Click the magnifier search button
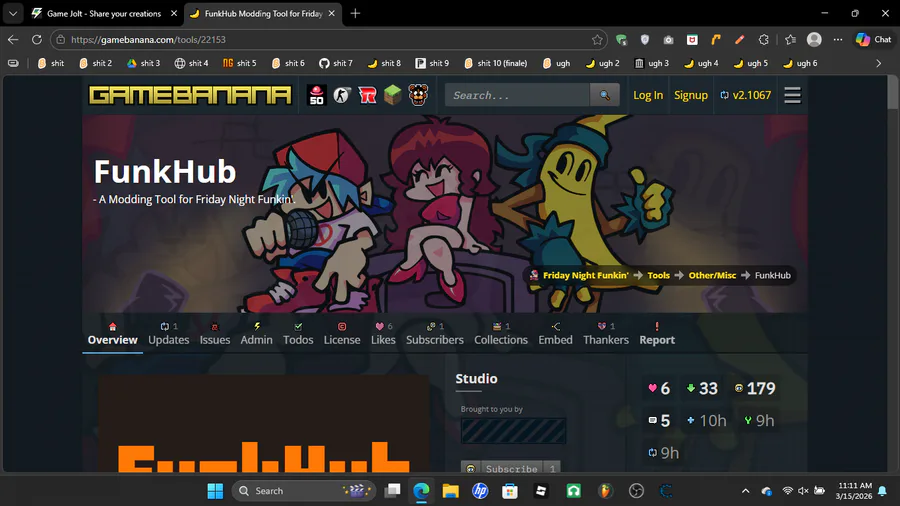The height and width of the screenshot is (506, 900). pyautogui.click(x=604, y=95)
